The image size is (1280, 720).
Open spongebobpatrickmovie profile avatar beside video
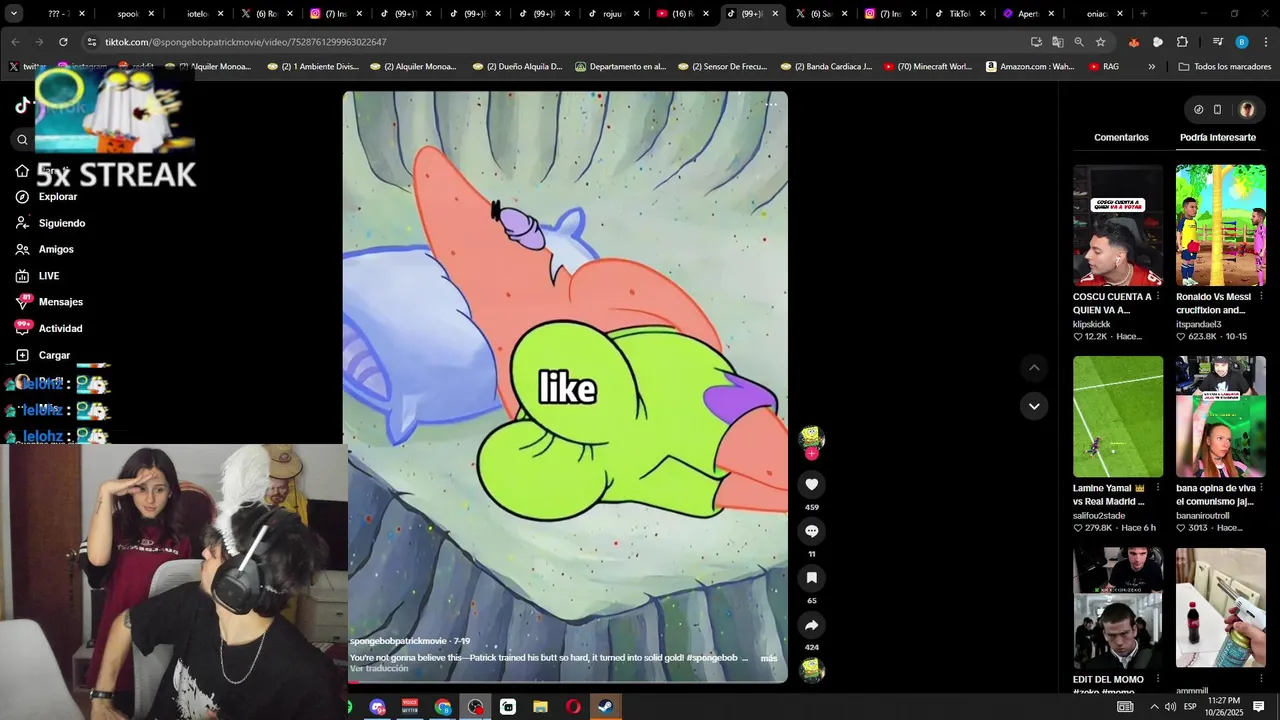pos(811,437)
